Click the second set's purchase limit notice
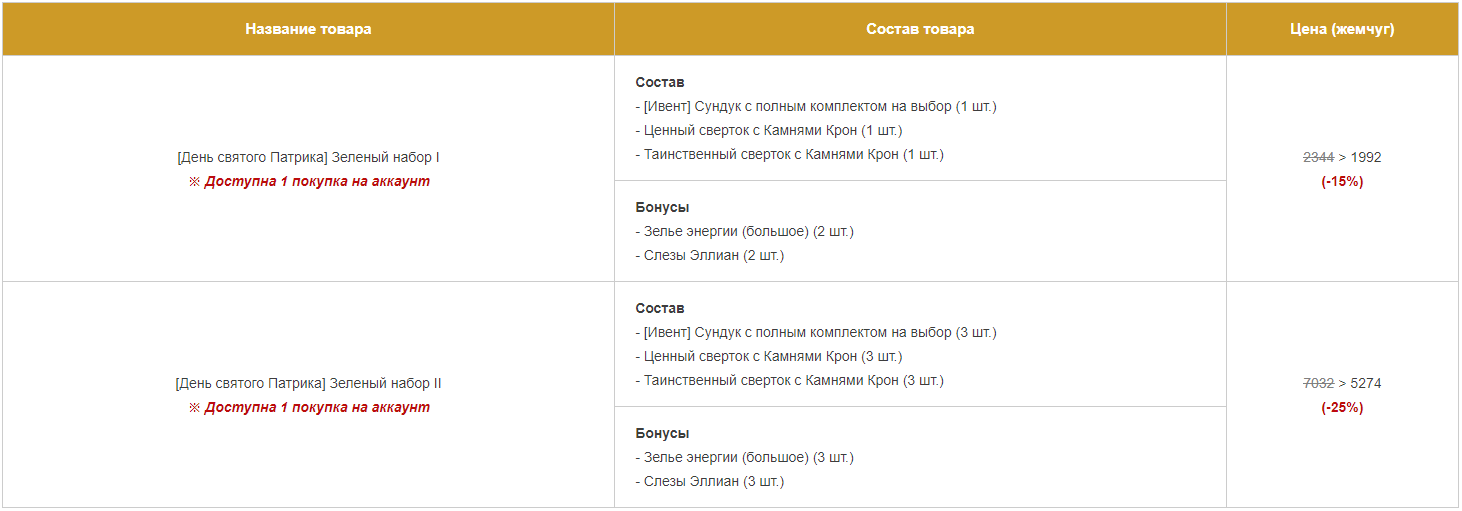 309,407
